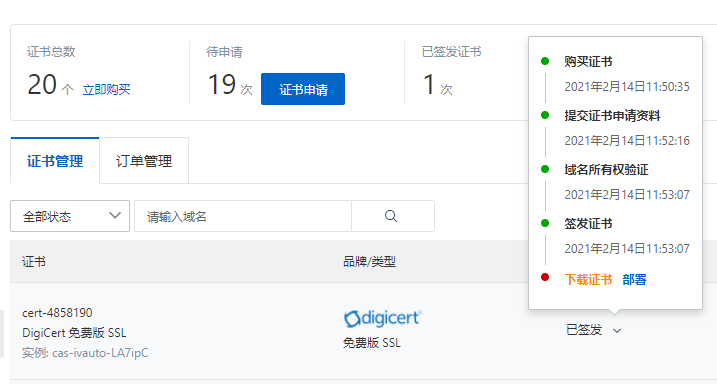Click the 部署 link in popup
Viewport: 717px width, 384px height.
[x=634, y=279]
